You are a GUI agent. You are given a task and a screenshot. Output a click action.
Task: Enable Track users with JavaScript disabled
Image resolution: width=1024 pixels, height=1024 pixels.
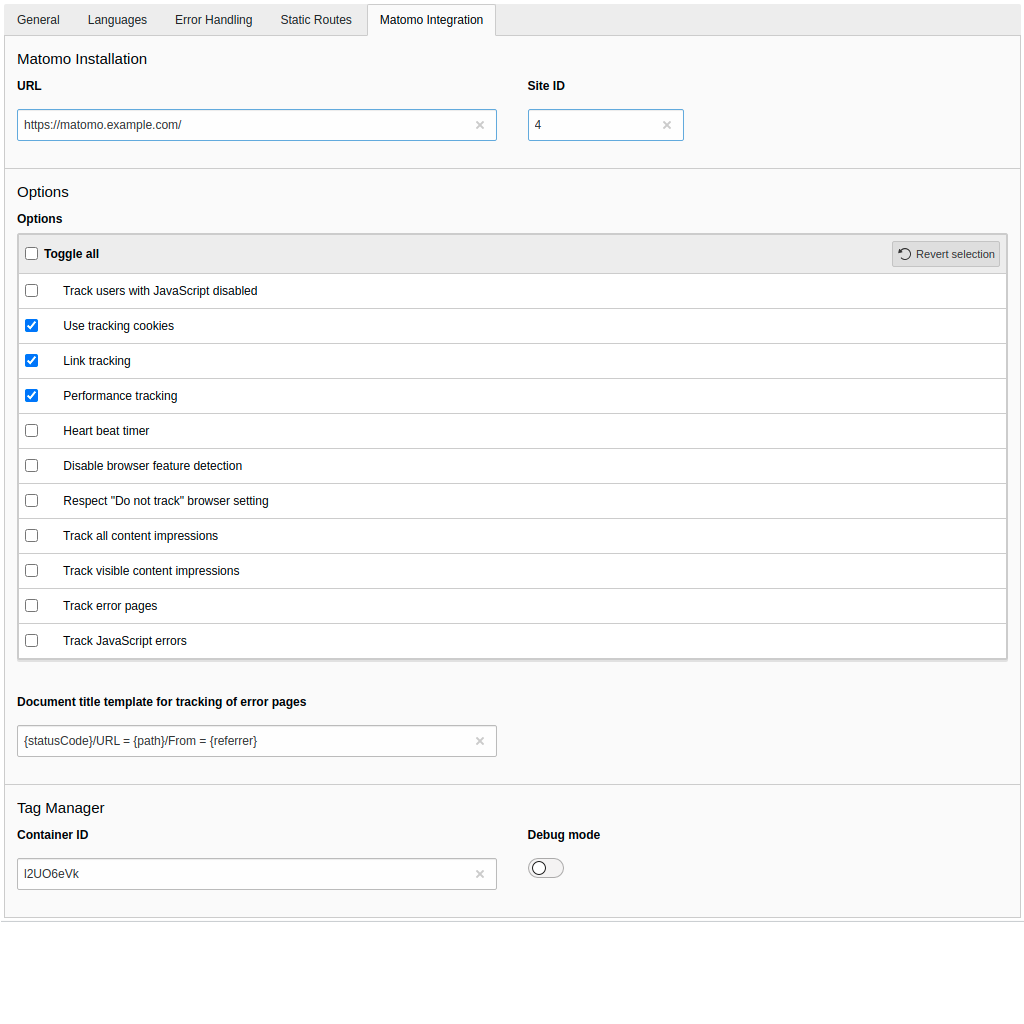(x=32, y=291)
